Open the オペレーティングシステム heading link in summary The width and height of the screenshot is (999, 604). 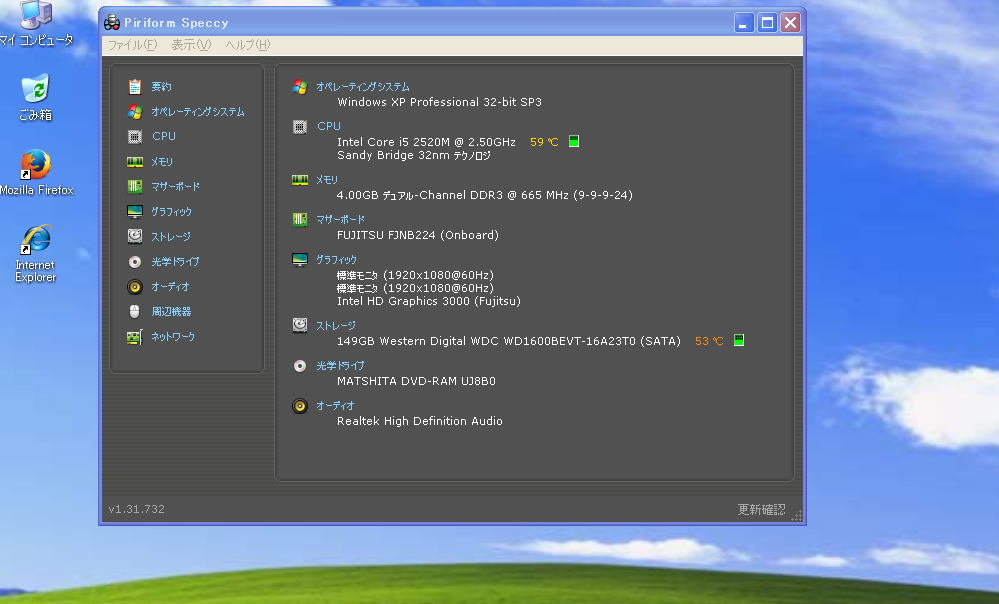tap(363, 87)
